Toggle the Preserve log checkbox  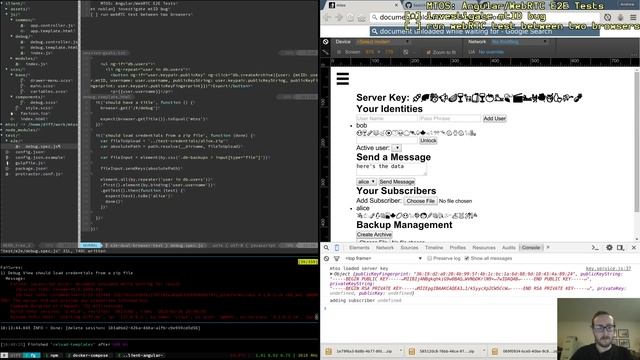tap(429, 258)
